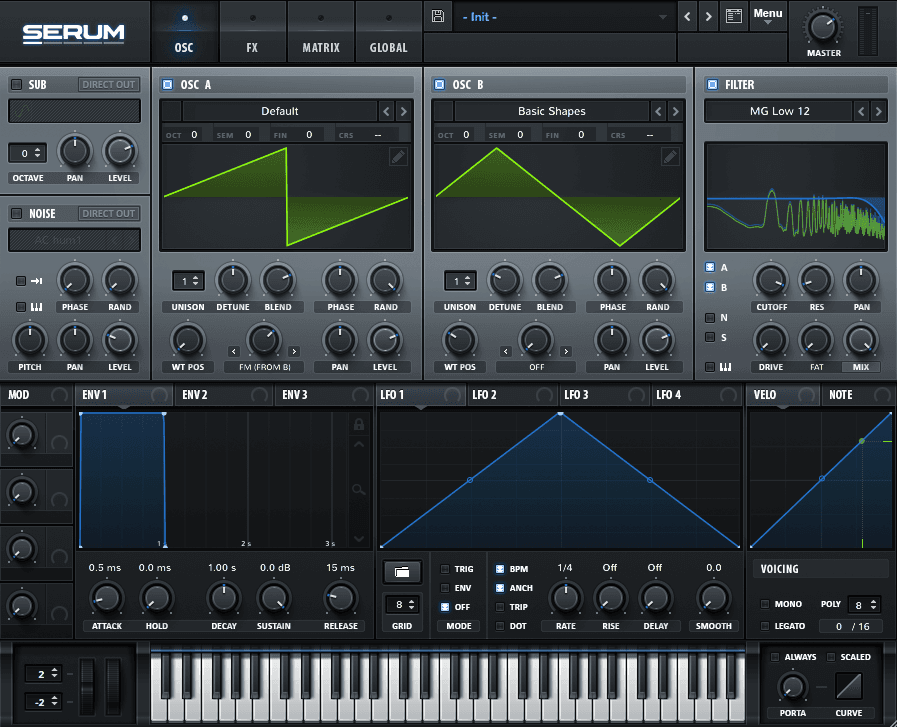The width and height of the screenshot is (897, 727).
Task: Toggle the LFO BPM sync checkbox
Action: tap(499, 569)
